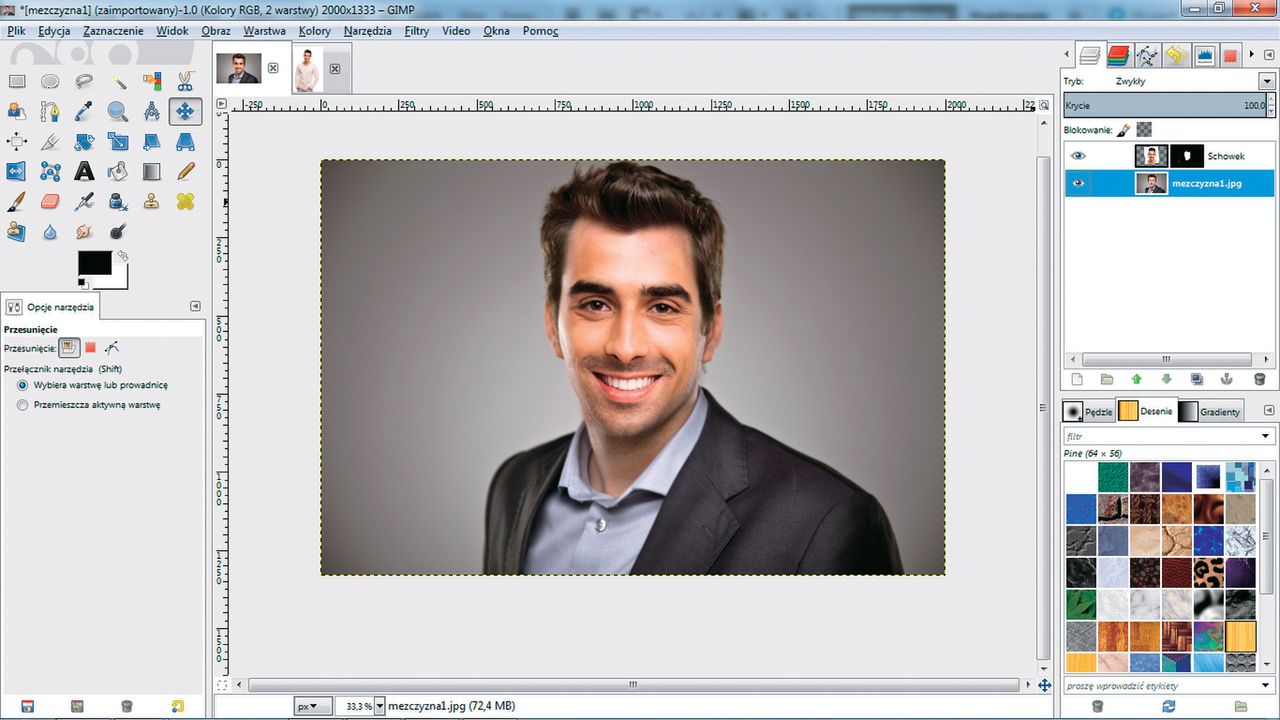Hide the mezczyzna1.jpg layer eye
This screenshot has height=720, width=1280.
pyautogui.click(x=1078, y=183)
